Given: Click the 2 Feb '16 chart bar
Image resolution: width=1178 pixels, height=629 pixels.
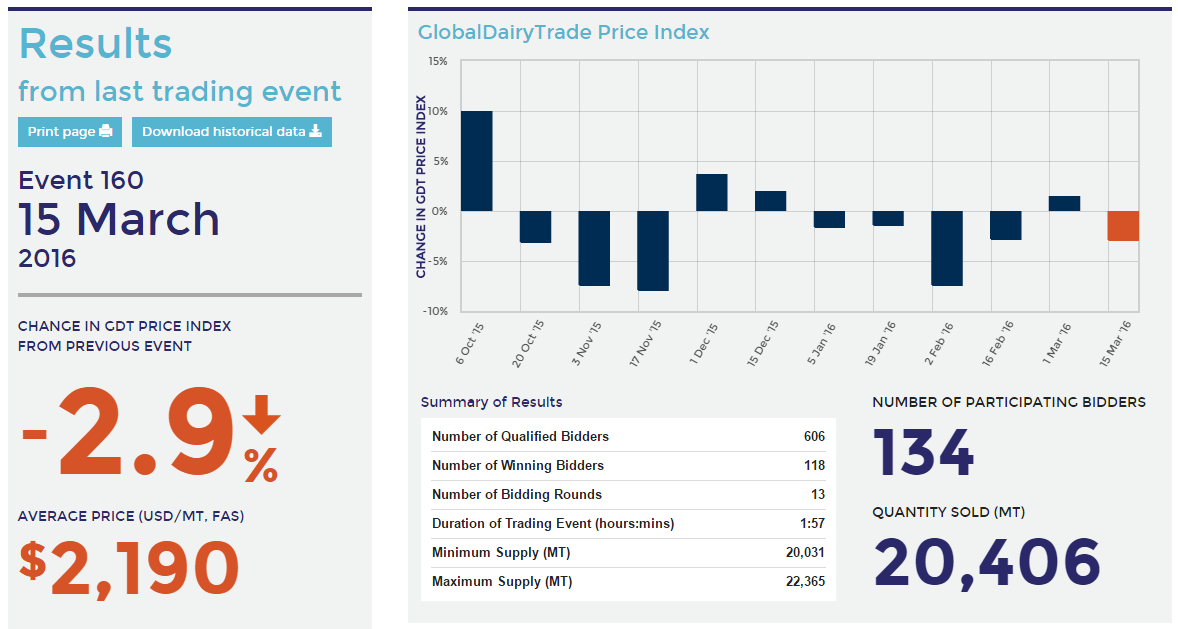Looking at the screenshot, I should coord(947,248).
